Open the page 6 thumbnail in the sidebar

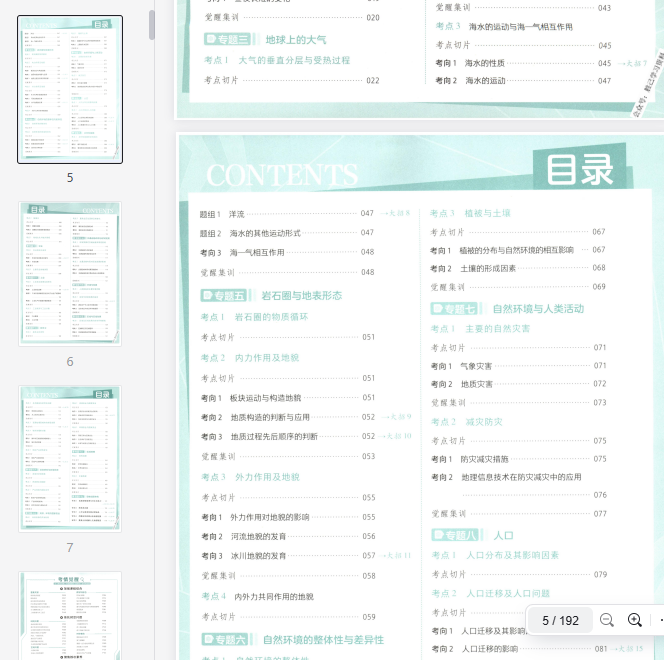[70, 274]
